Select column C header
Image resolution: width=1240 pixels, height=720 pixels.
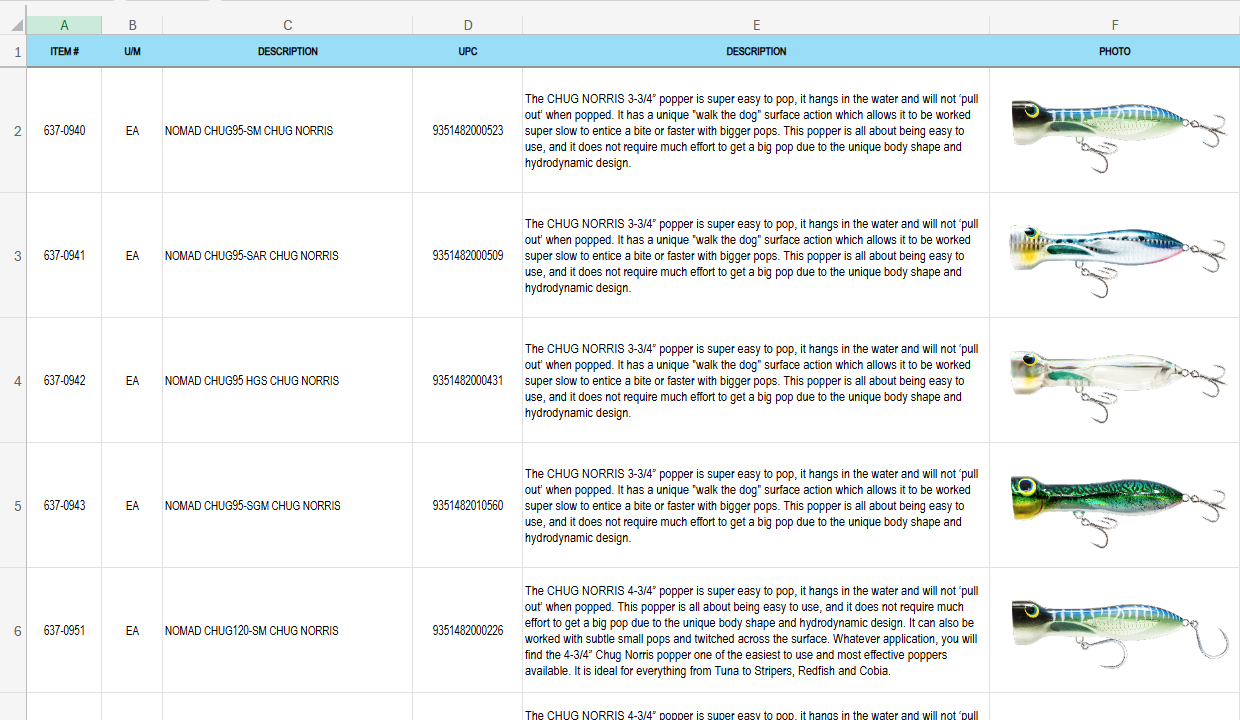point(288,25)
